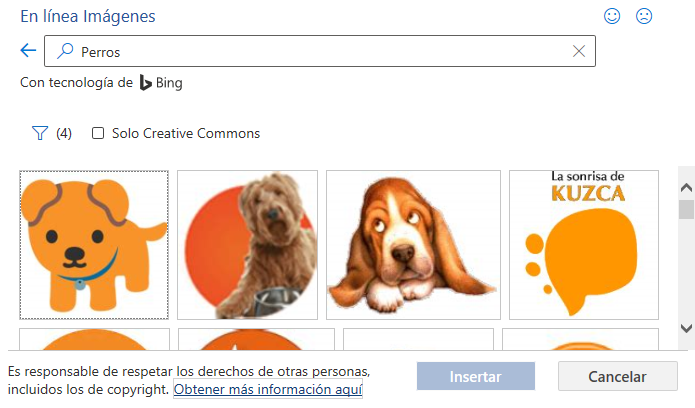Select the basset hound illustration
Screen dimensions: 695x408
pyautogui.click(x=412, y=244)
